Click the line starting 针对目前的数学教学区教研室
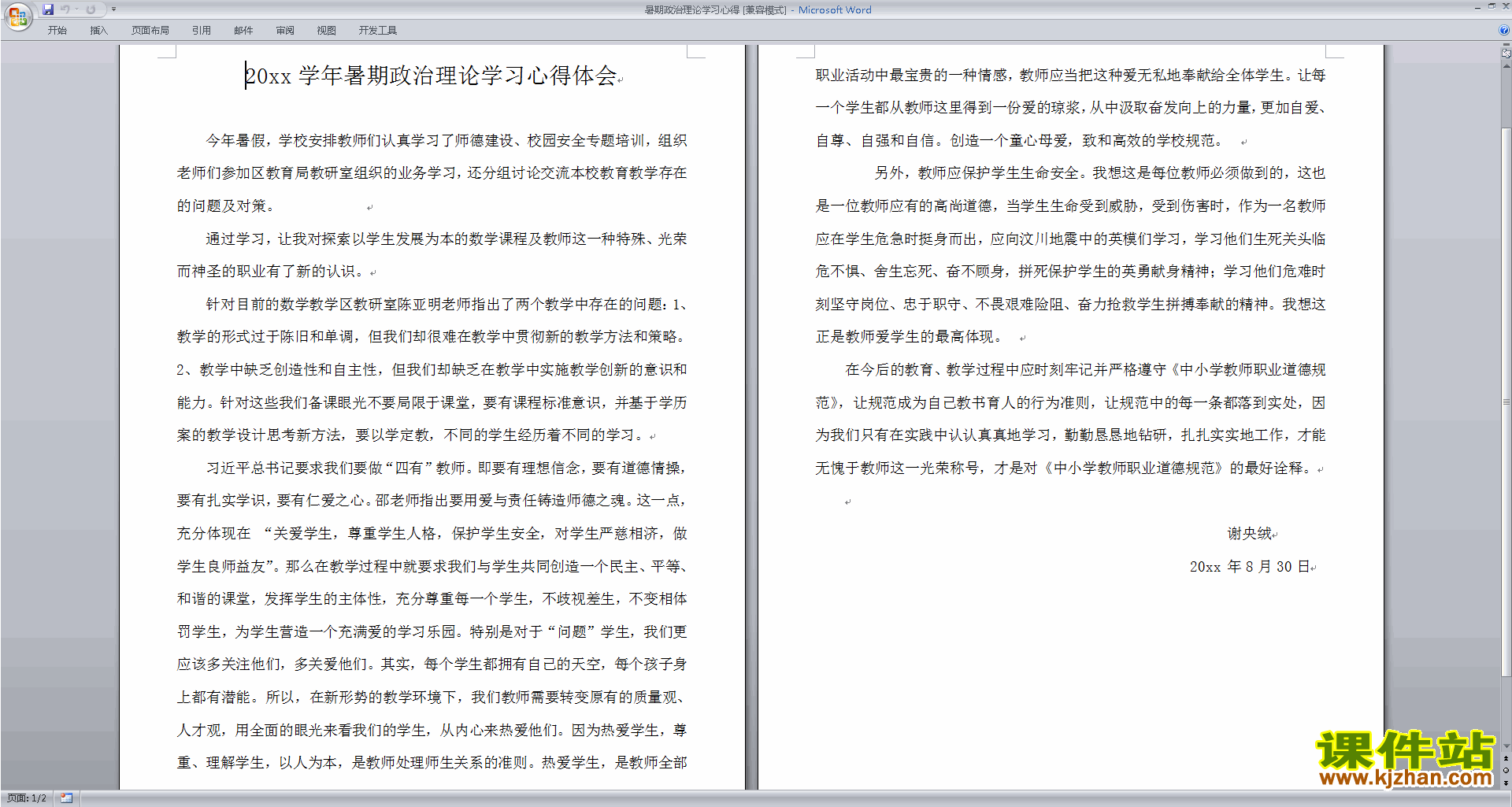 447,305
